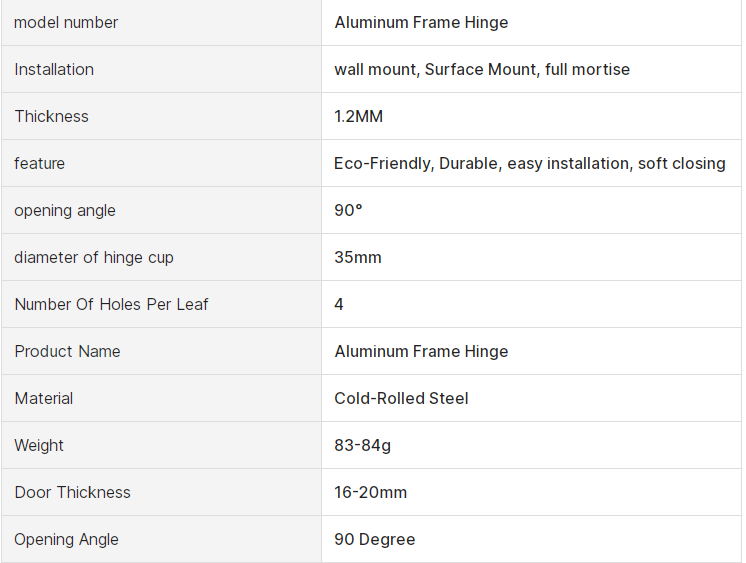Select the '16-20mm' door thickness value

point(370,492)
